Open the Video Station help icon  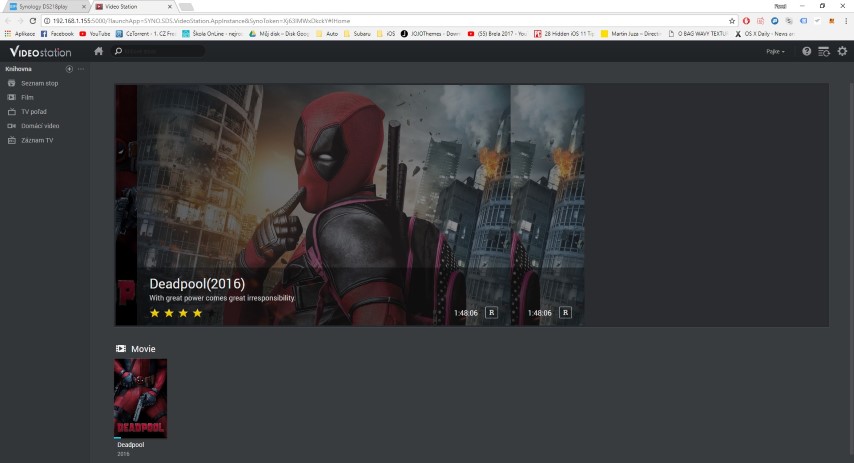[807, 51]
